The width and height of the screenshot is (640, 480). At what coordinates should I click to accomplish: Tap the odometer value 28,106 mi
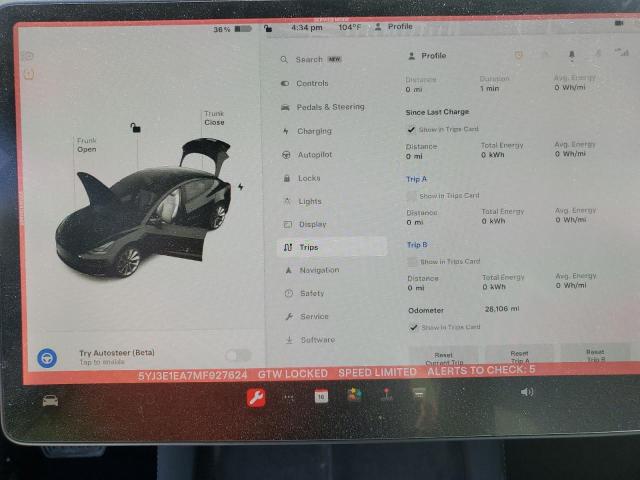502,309
